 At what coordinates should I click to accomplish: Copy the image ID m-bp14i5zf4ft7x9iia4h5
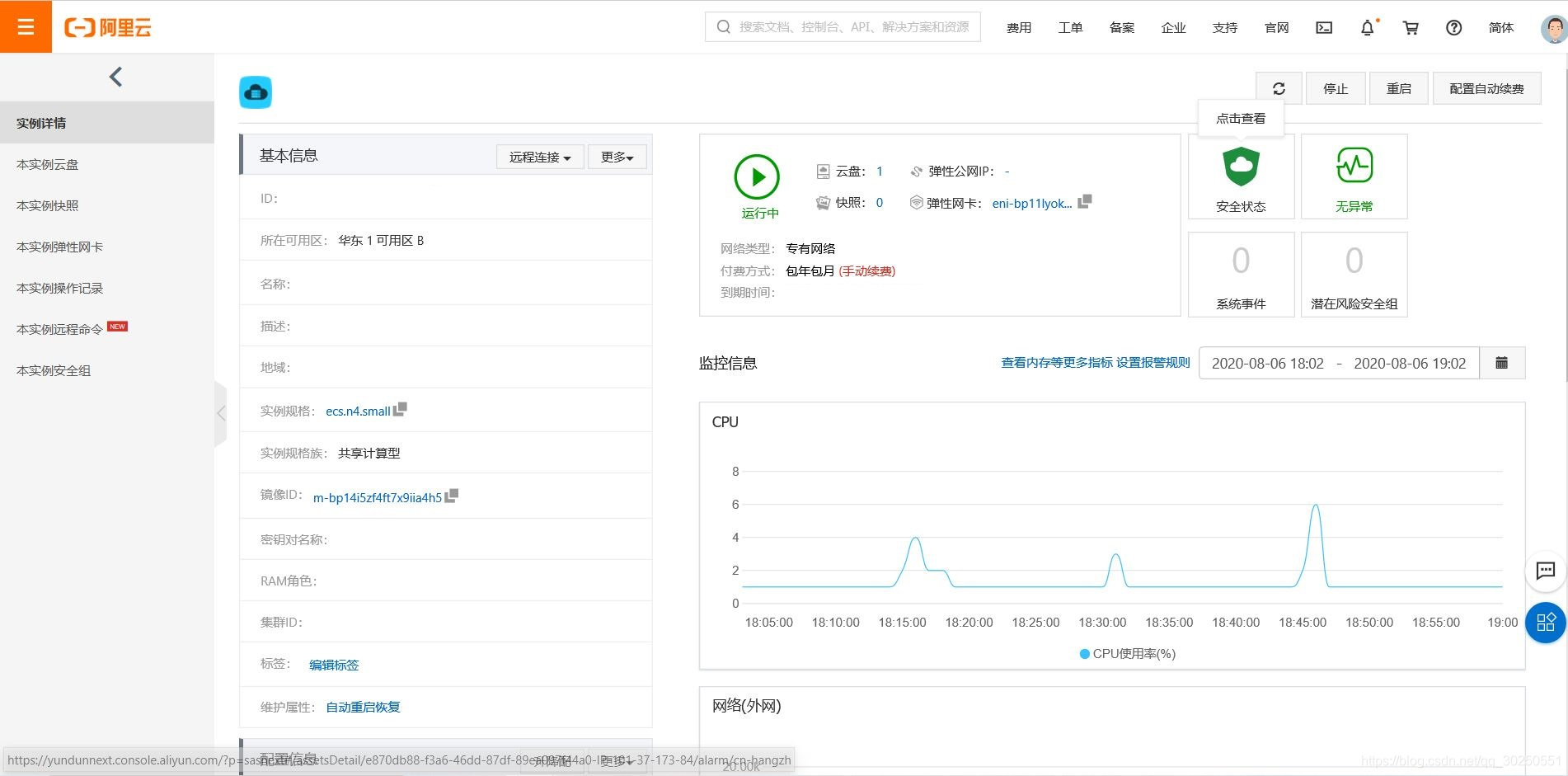click(451, 496)
